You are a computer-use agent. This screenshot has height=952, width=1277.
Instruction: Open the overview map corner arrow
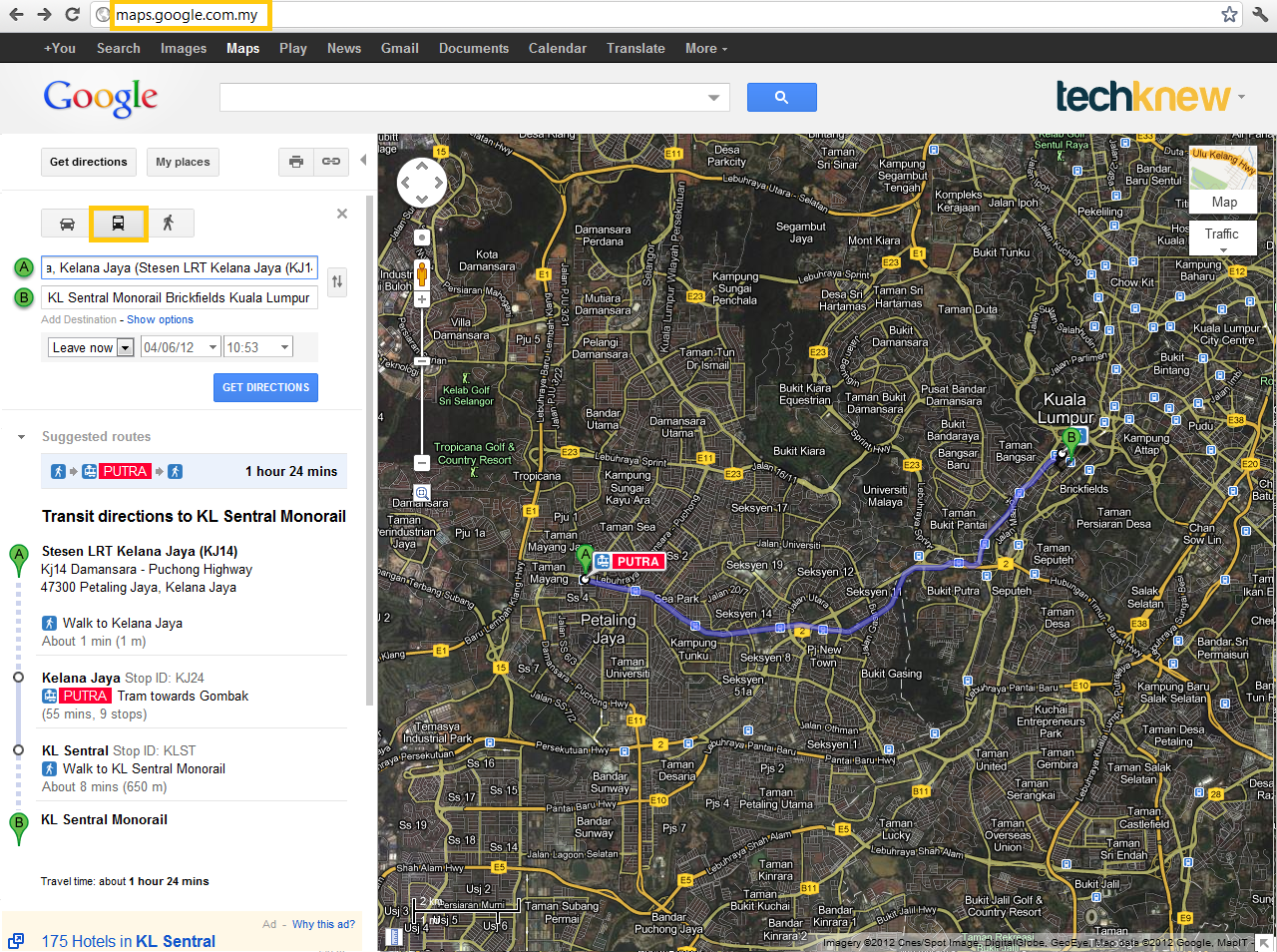[1264, 941]
